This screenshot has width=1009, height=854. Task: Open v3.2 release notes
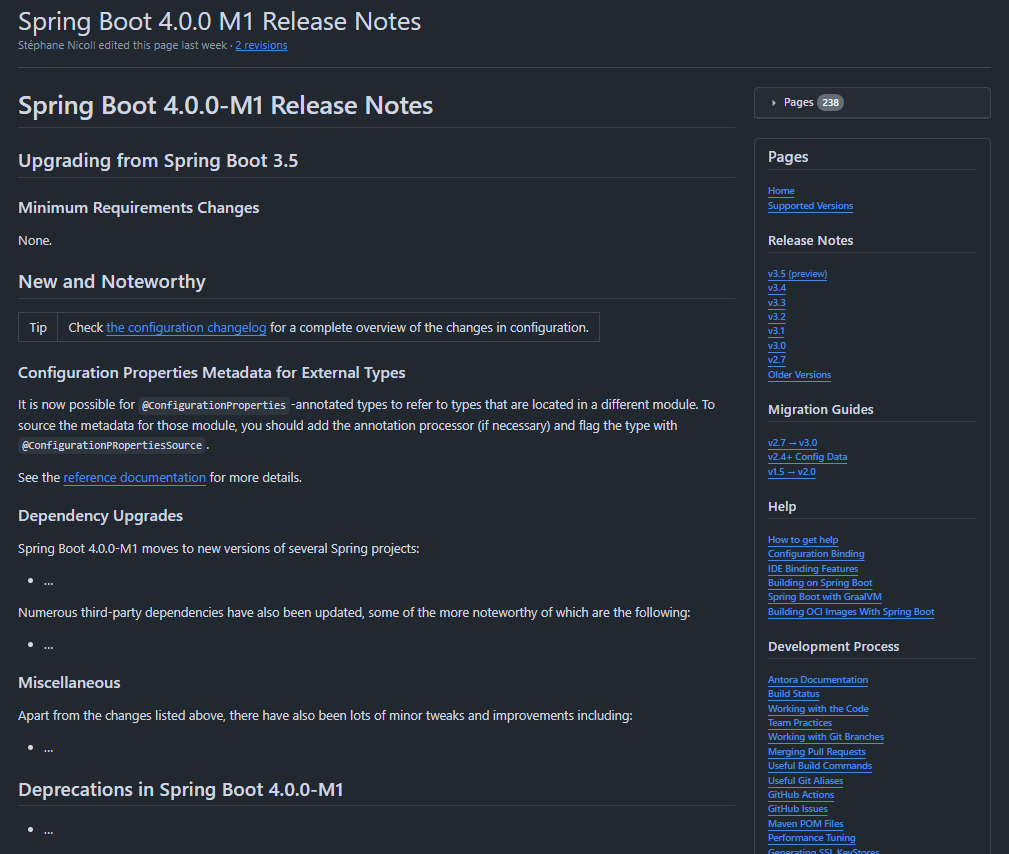pyautogui.click(x=777, y=317)
